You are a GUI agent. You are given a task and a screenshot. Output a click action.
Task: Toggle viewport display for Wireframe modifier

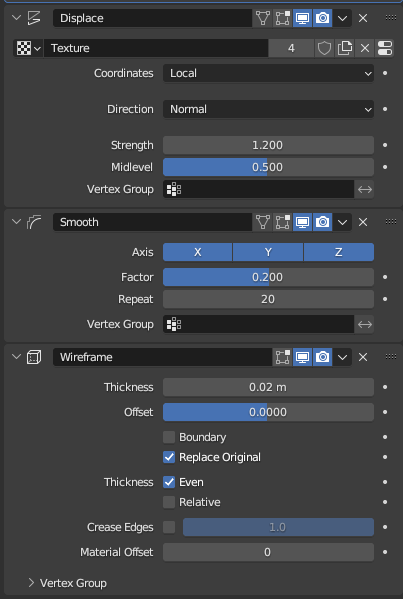(303, 357)
